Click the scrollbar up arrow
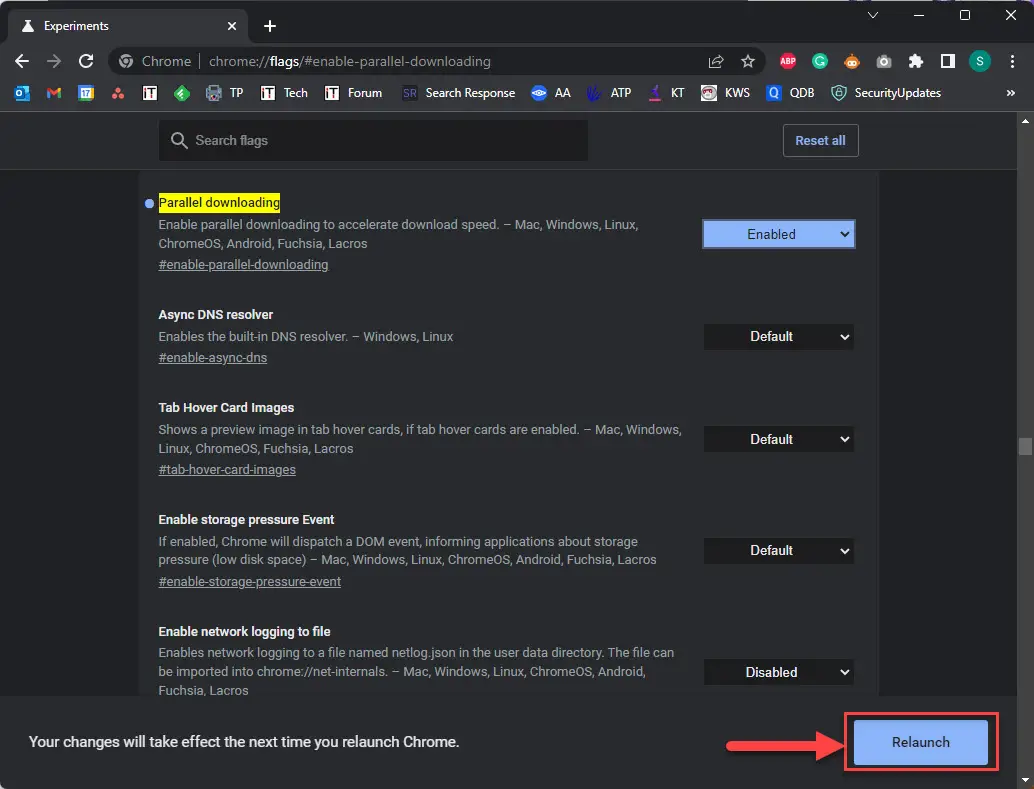This screenshot has height=789, width=1034. point(1025,121)
